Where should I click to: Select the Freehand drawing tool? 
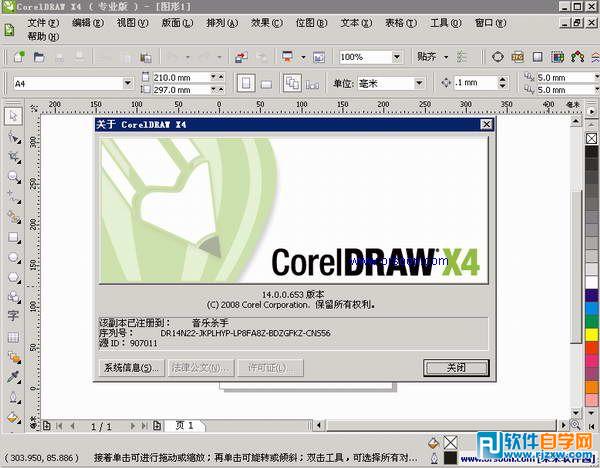pos(14,197)
